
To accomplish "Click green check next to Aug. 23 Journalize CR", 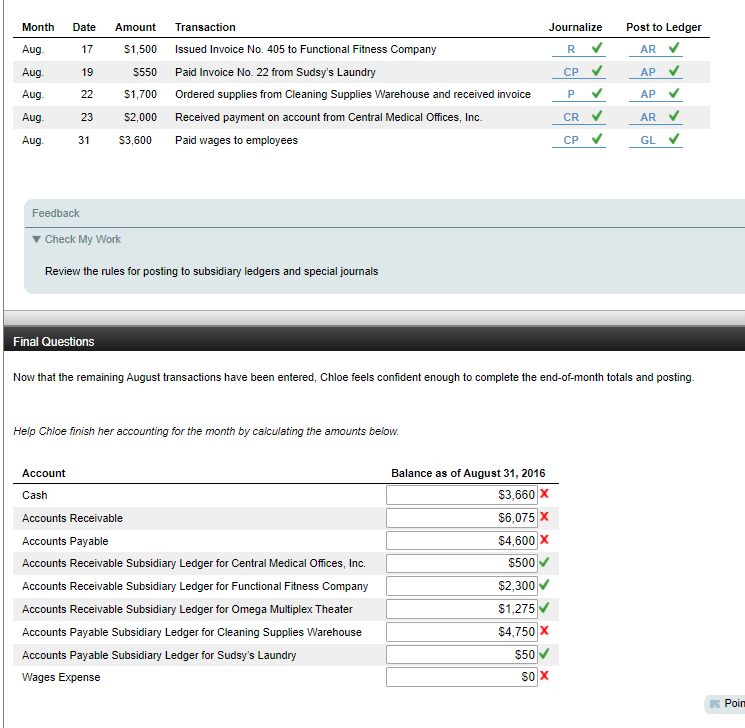I will pos(597,115).
